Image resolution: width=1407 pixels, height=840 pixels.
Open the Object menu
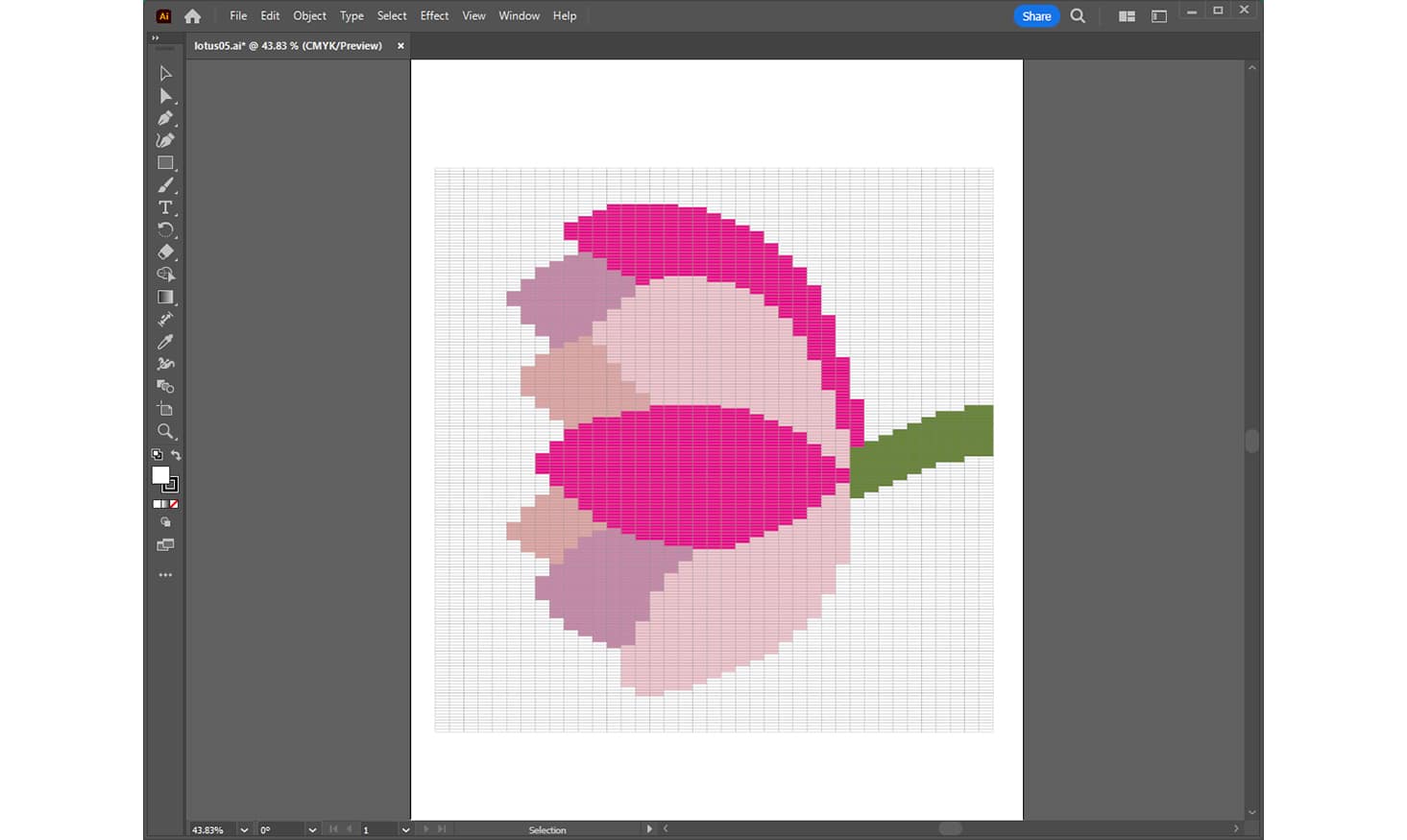point(309,15)
